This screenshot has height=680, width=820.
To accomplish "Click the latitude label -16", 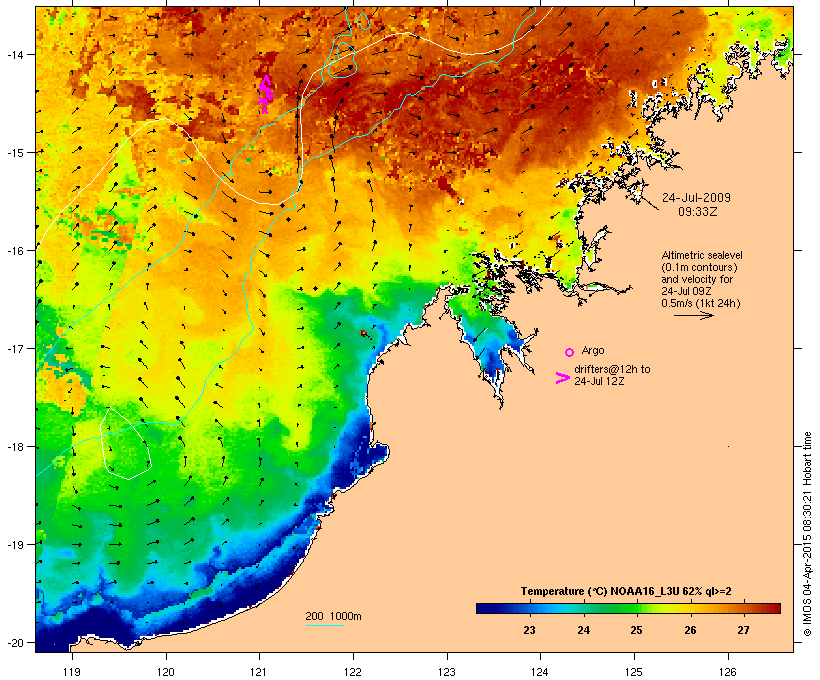I will click(14, 251).
